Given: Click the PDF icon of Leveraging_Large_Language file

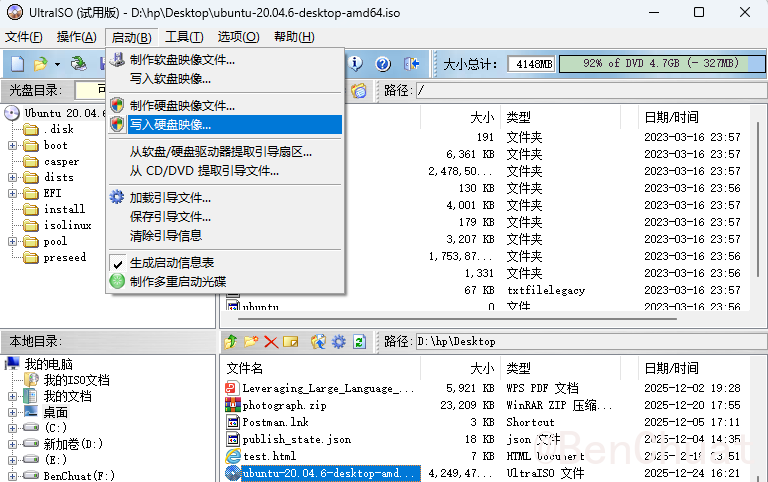Looking at the screenshot, I should pyautogui.click(x=232, y=388).
